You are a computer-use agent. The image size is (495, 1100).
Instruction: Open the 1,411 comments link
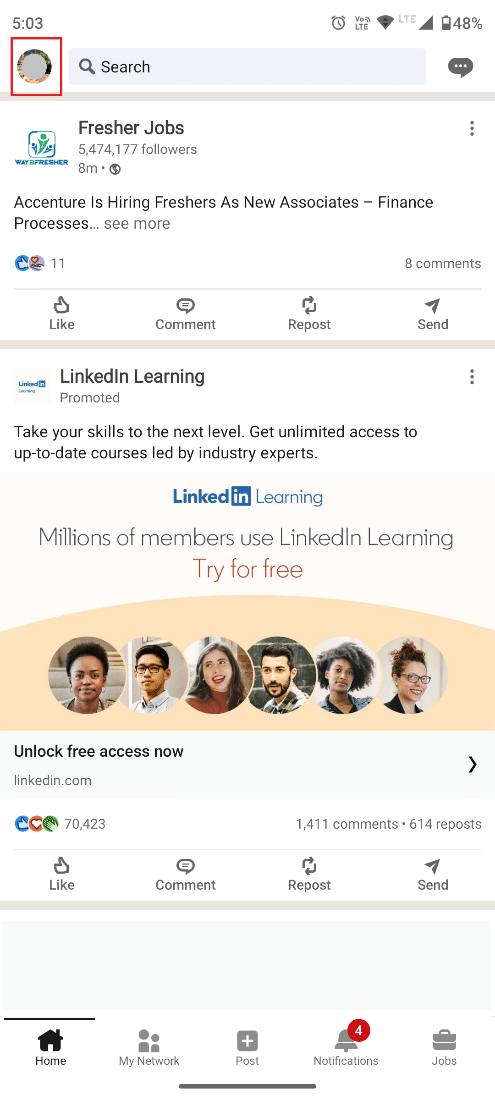[x=346, y=824]
